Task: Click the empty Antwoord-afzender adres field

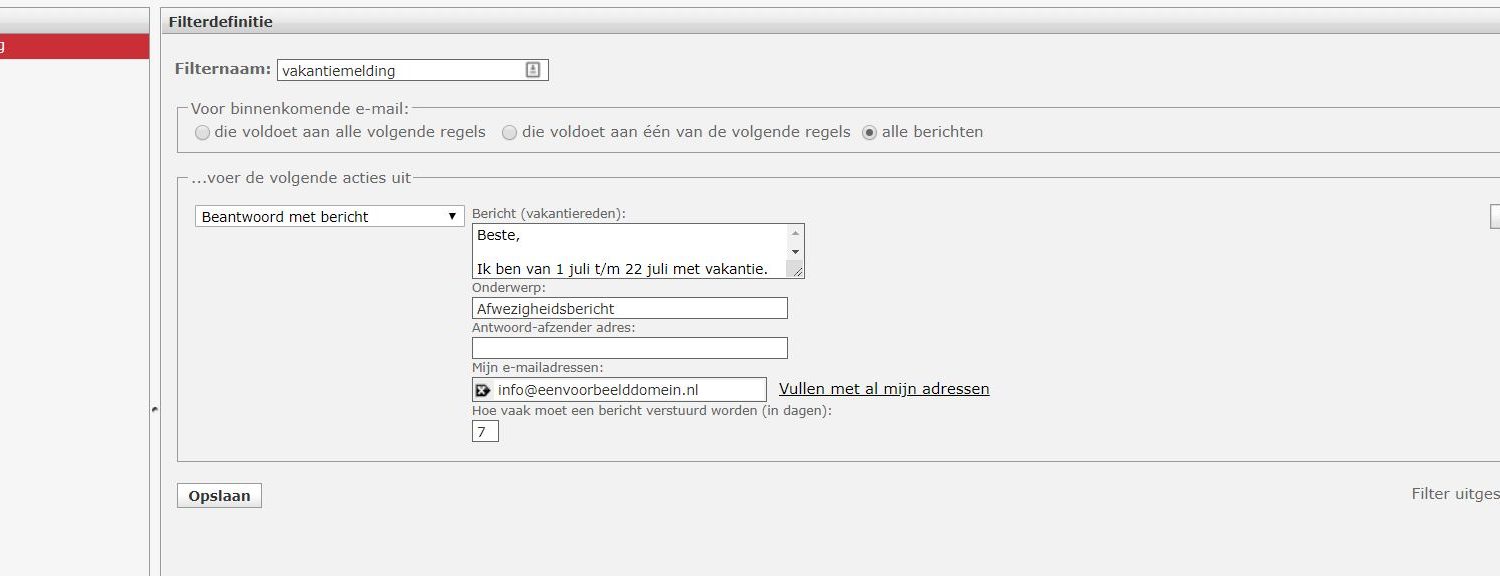Action: click(x=629, y=348)
